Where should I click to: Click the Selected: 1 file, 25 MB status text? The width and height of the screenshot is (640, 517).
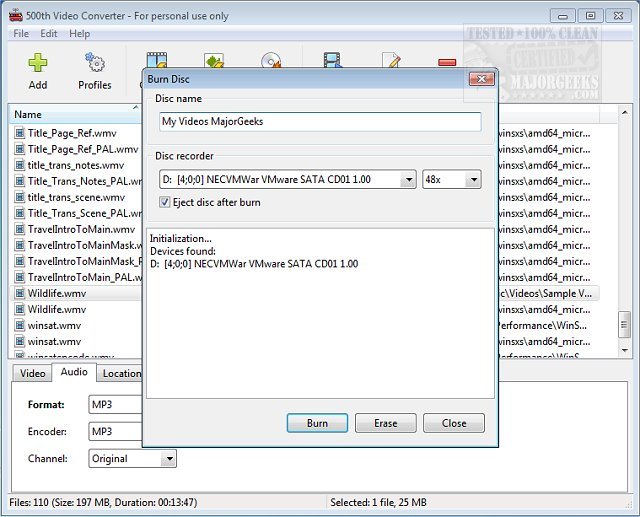pos(378,502)
